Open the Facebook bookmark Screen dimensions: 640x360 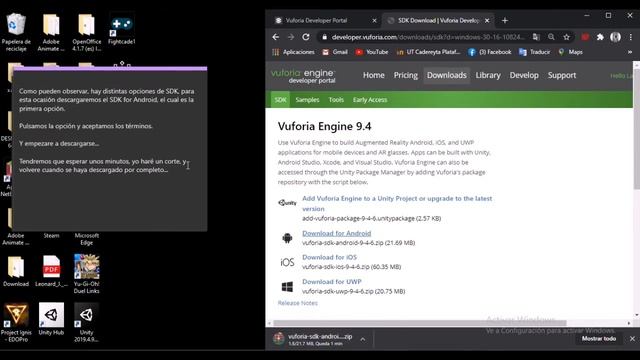pos(490,52)
